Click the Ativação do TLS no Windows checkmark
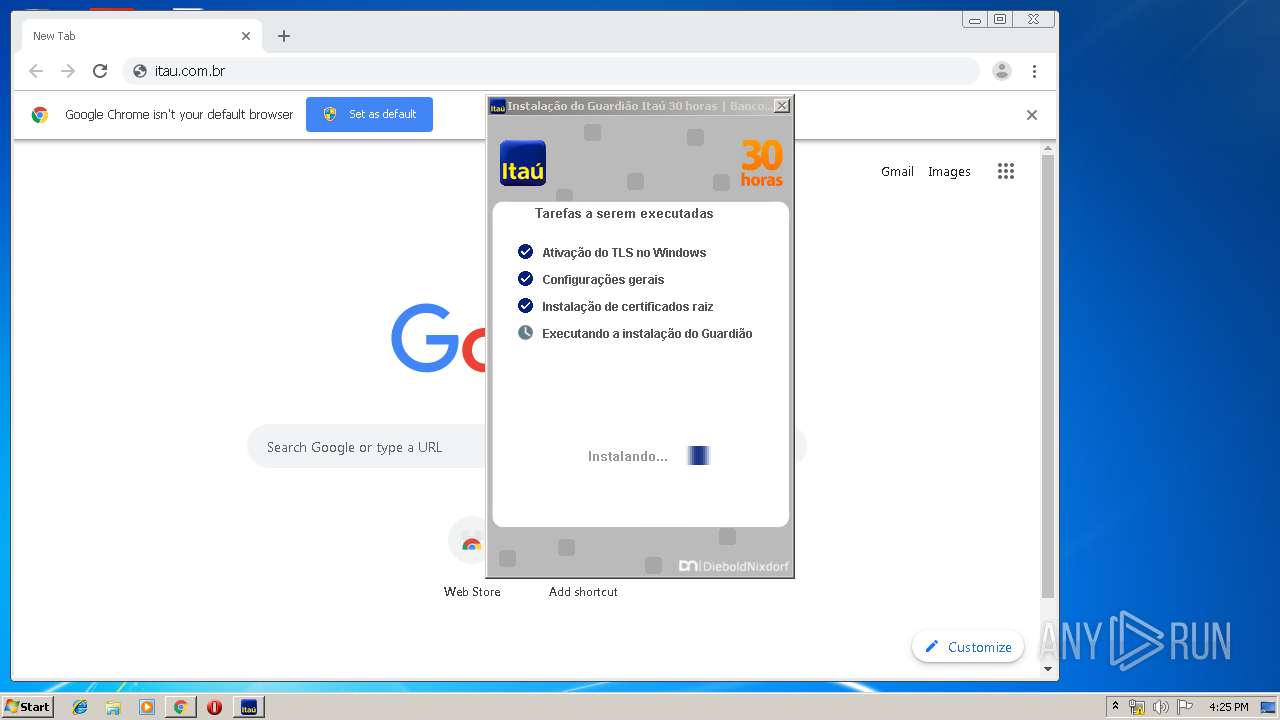This screenshot has width=1280, height=720. [x=525, y=252]
